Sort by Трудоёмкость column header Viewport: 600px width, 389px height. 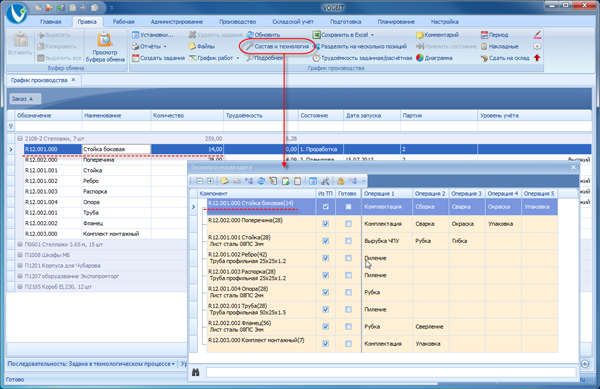(261, 115)
